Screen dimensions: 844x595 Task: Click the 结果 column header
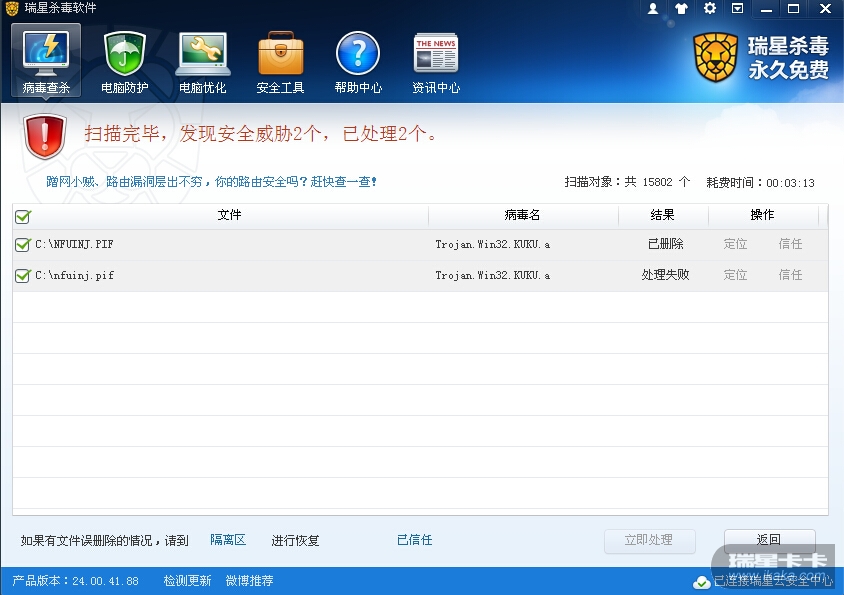tap(663, 215)
